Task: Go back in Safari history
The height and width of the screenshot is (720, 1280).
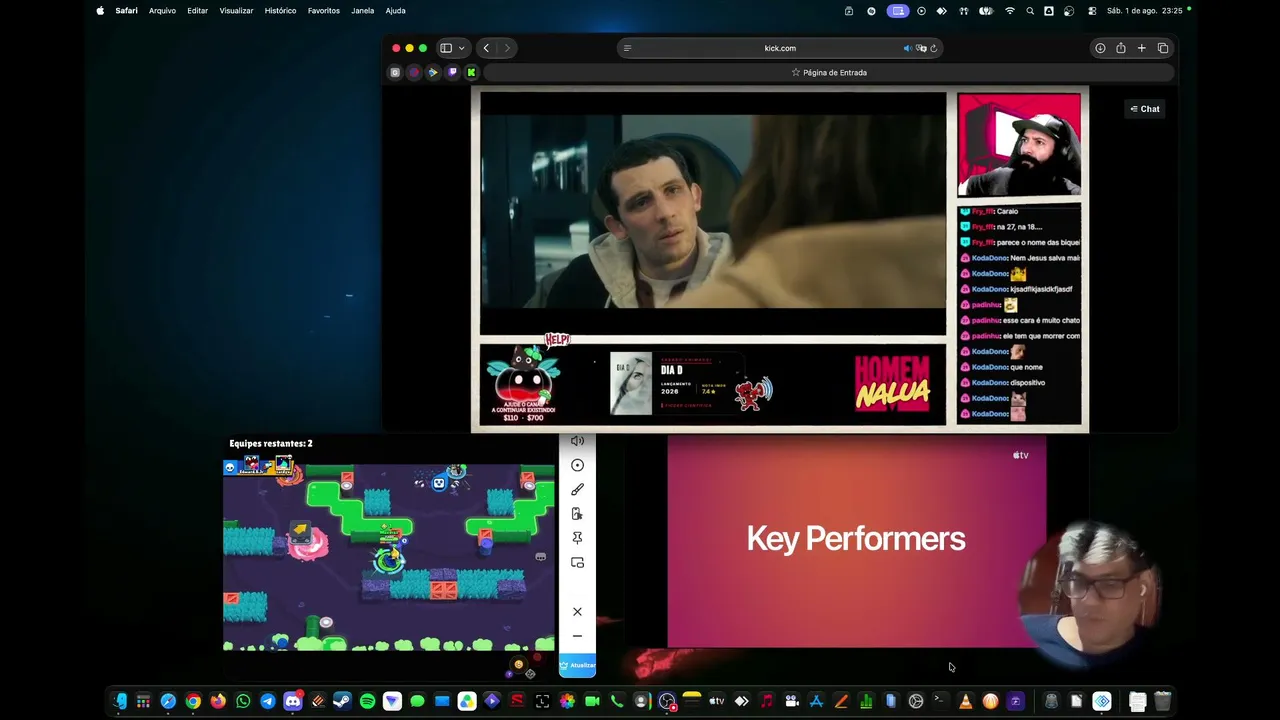Action: [x=486, y=48]
